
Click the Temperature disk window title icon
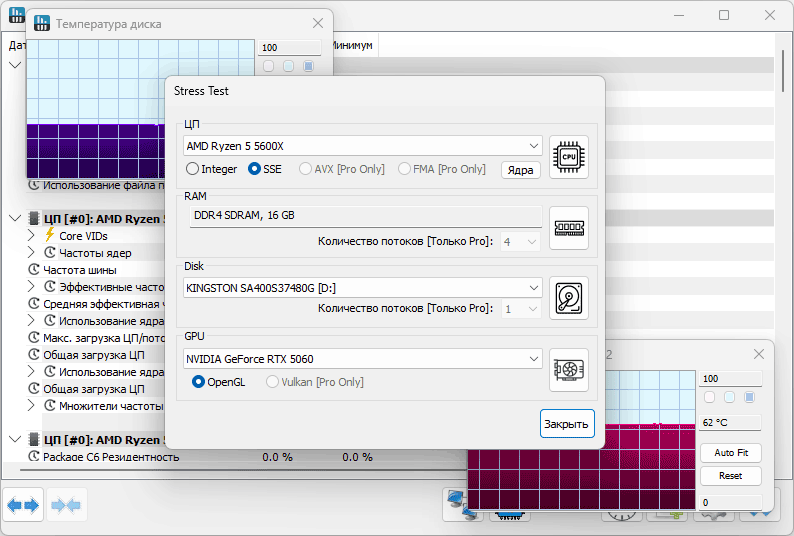41,23
